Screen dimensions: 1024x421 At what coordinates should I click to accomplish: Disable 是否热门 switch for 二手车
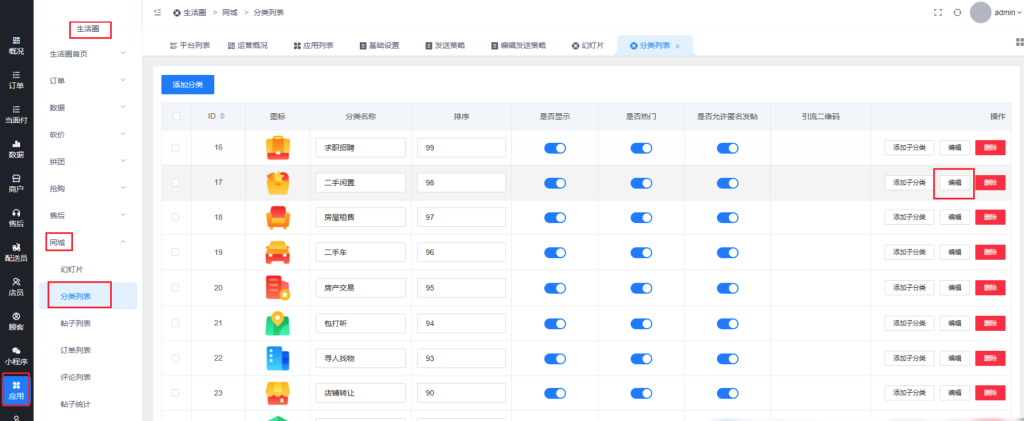pos(641,253)
